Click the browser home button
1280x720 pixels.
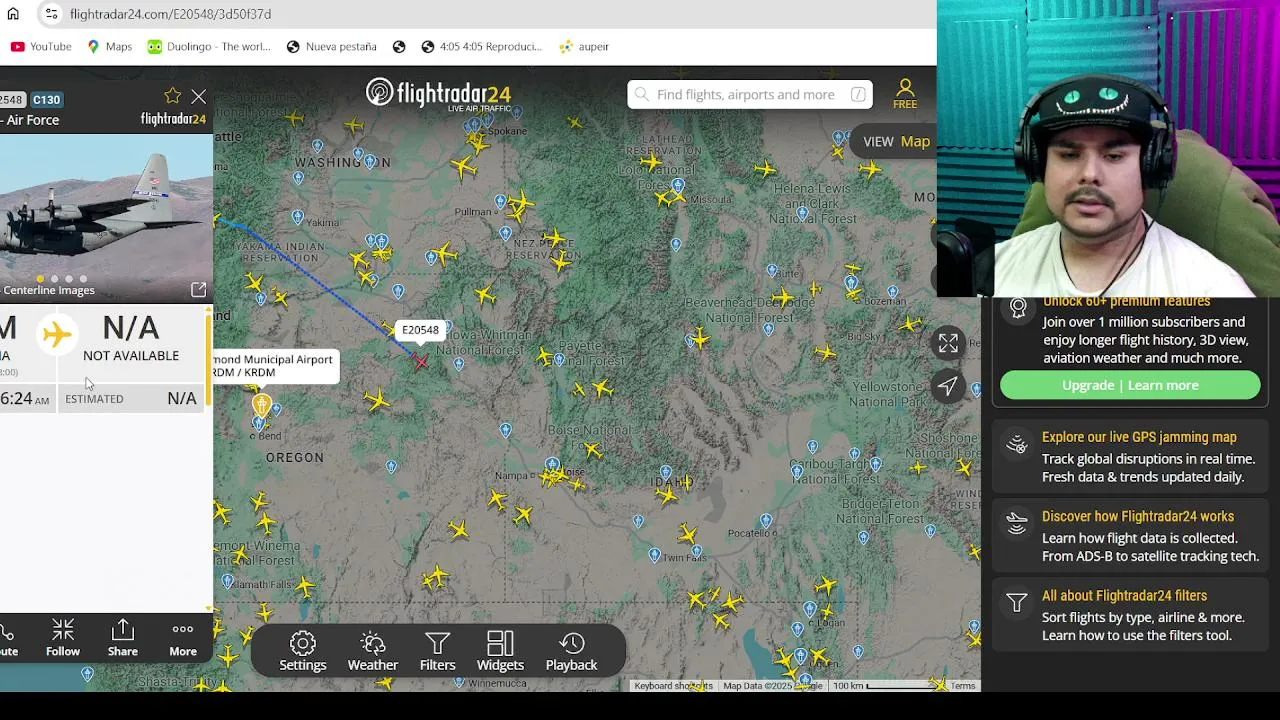point(13,14)
